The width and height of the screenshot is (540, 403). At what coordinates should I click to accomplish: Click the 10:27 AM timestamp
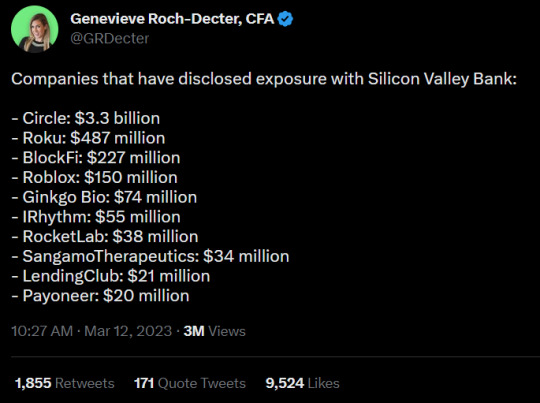tap(42, 331)
